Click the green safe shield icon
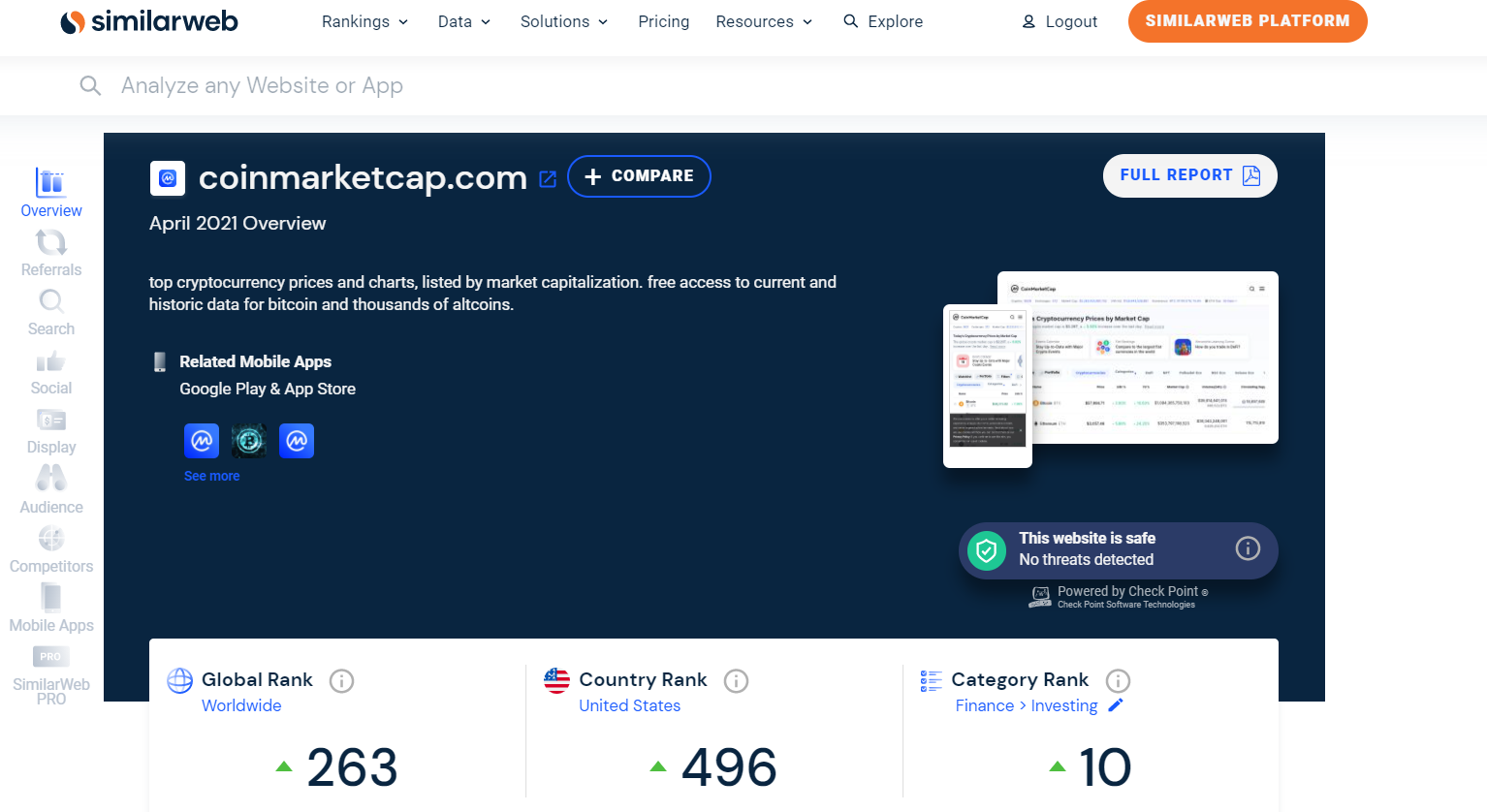This screenshot has width=1487, height=812. point(987,550)
